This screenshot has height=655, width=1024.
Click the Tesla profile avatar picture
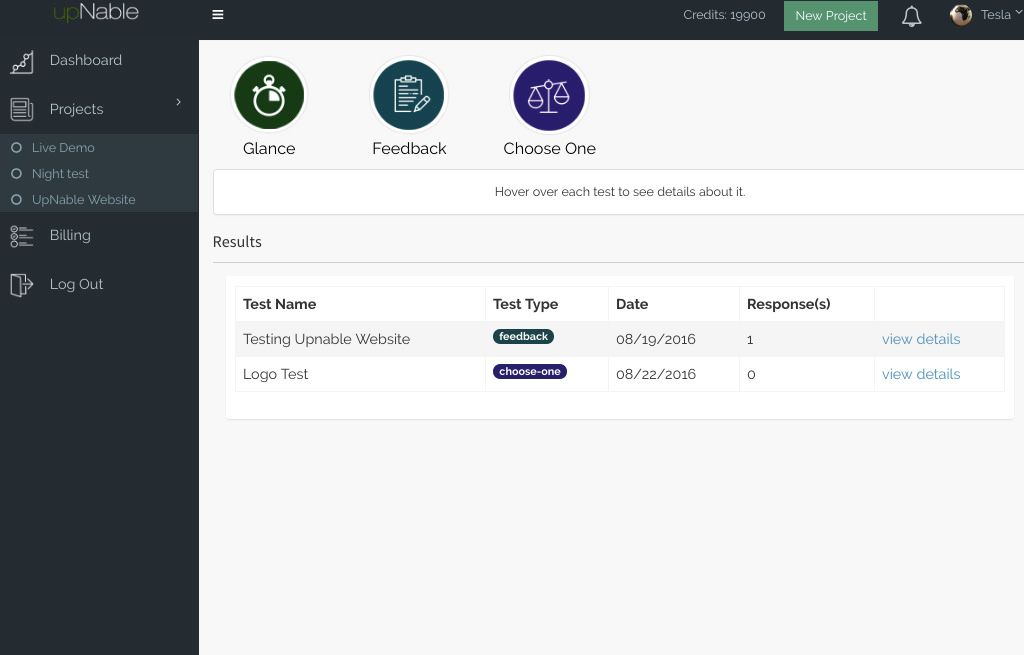pos(961,15)
